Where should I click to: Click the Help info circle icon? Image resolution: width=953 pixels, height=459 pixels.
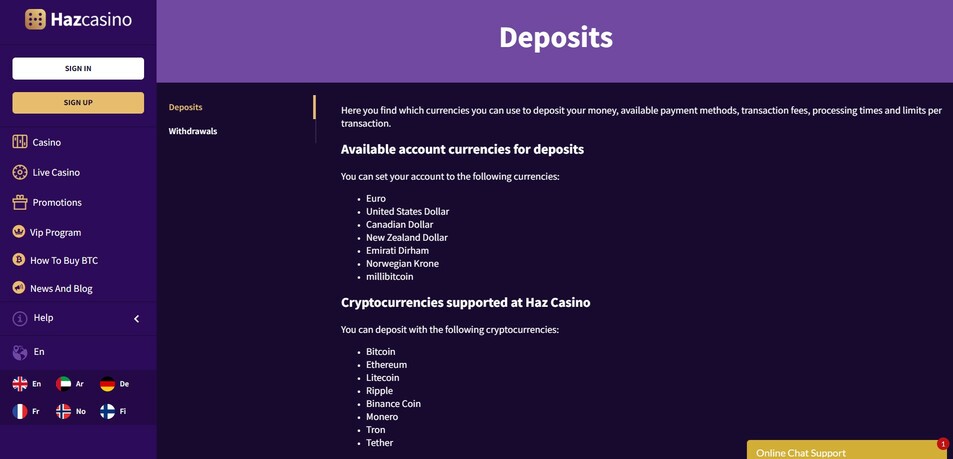tap(20, 319)
